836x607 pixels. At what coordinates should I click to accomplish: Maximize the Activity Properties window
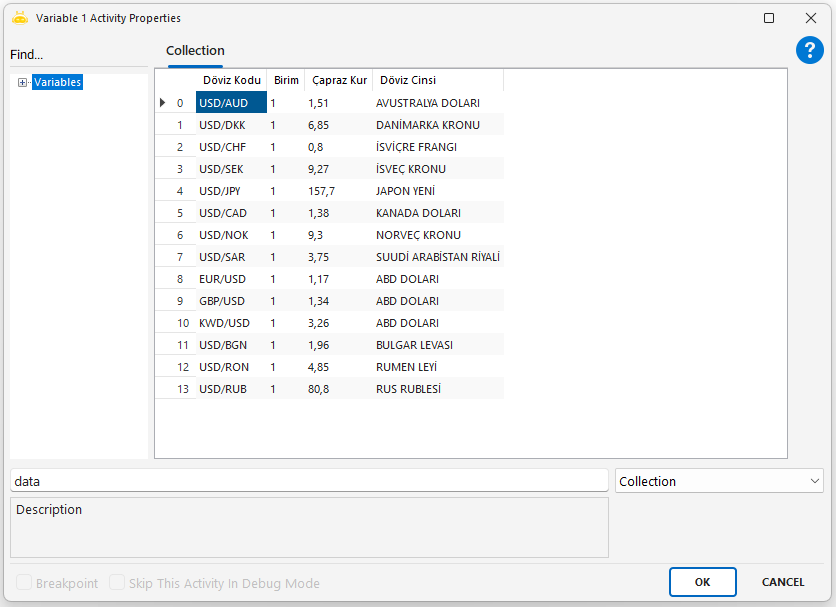[x=769, y=18]
